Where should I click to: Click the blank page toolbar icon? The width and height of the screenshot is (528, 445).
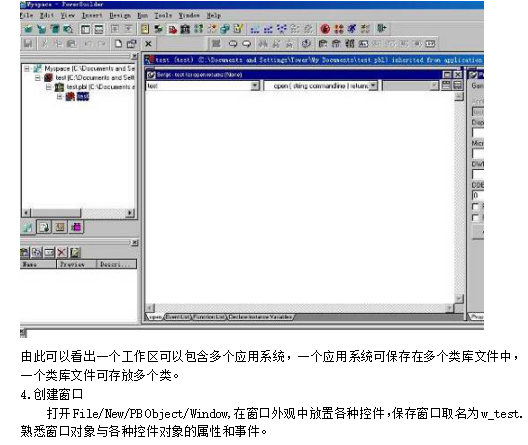[x=118, y=44]
